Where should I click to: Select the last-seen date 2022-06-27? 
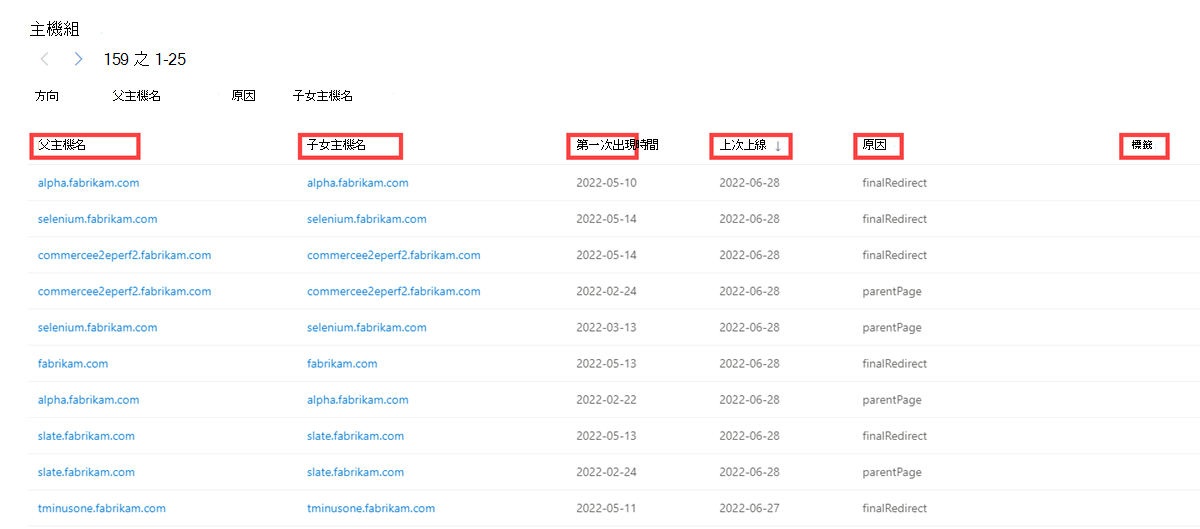[x=749, y=508]
